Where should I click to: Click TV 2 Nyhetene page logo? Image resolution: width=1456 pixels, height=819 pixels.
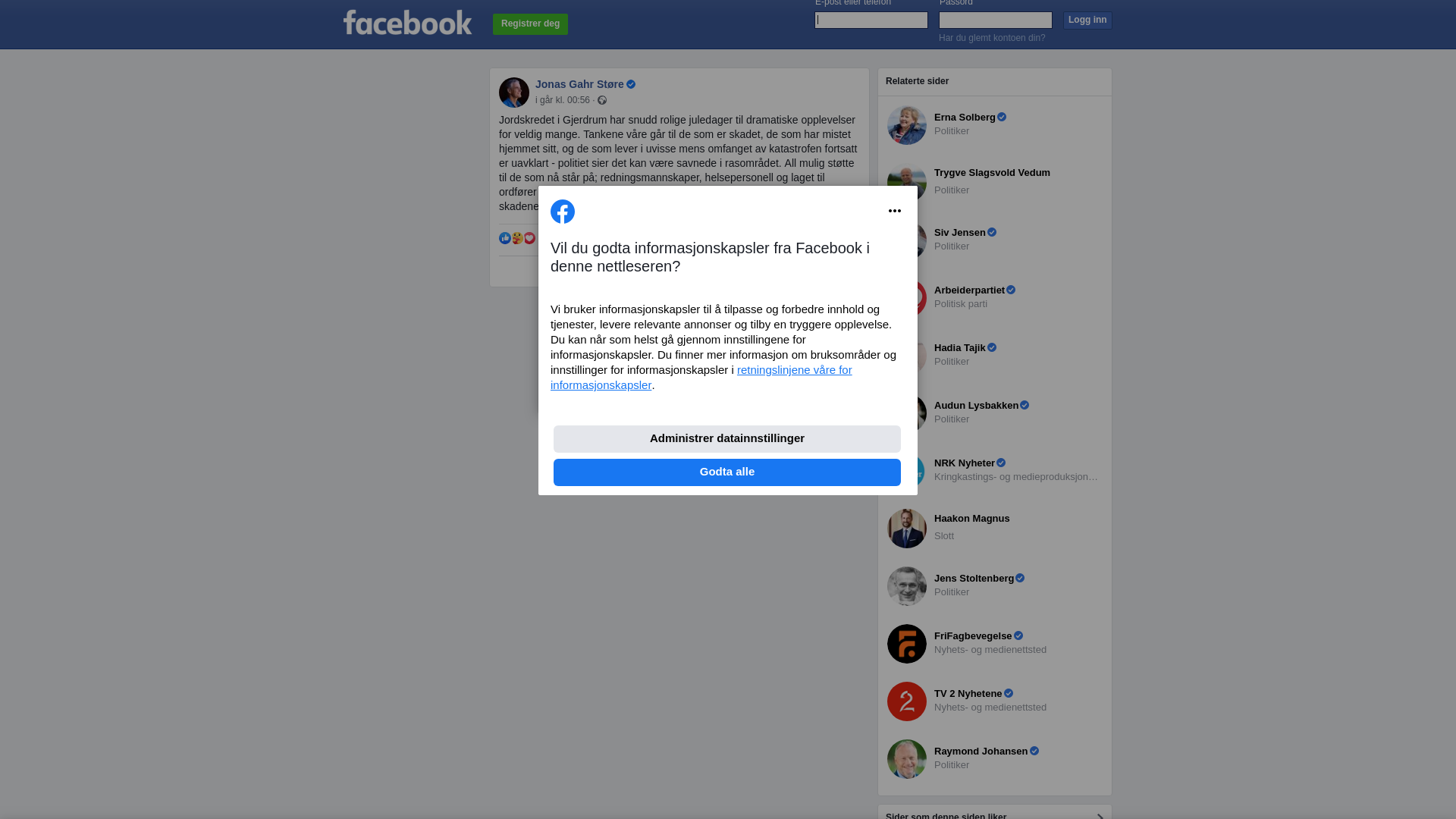(x=907, y=701)
